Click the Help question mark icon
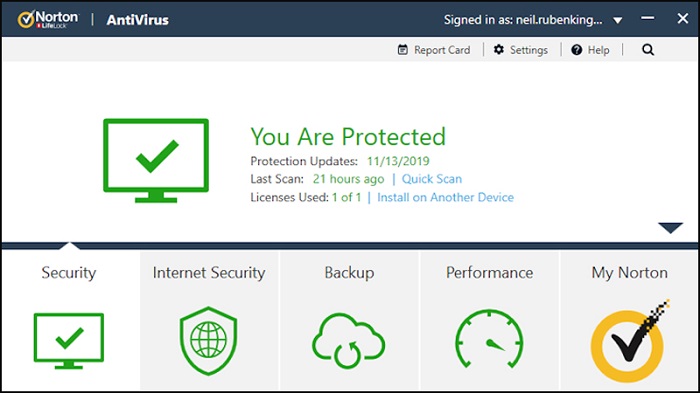The height and width of the screenshot is (393, 700). point(576,50)
